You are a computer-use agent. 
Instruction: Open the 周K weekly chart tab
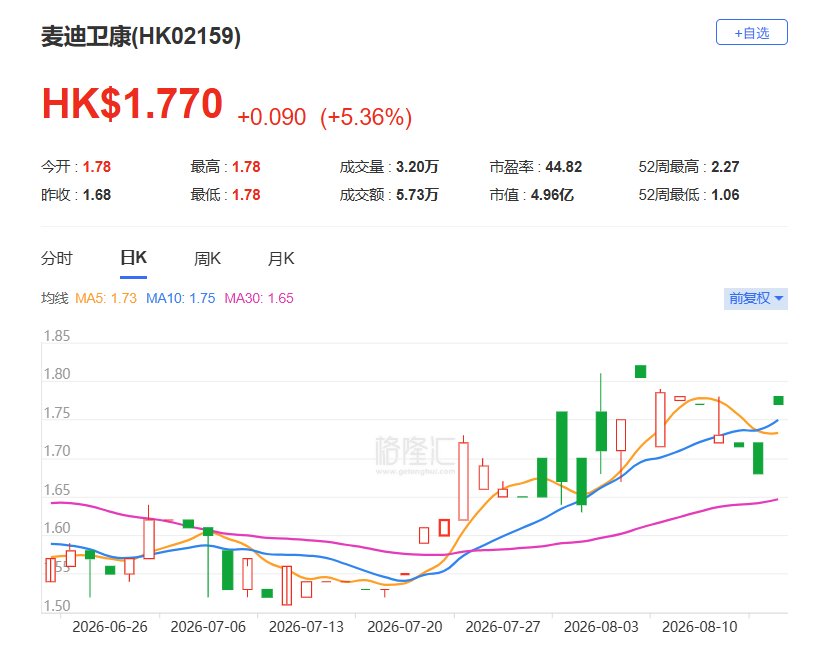coord(207,258)
